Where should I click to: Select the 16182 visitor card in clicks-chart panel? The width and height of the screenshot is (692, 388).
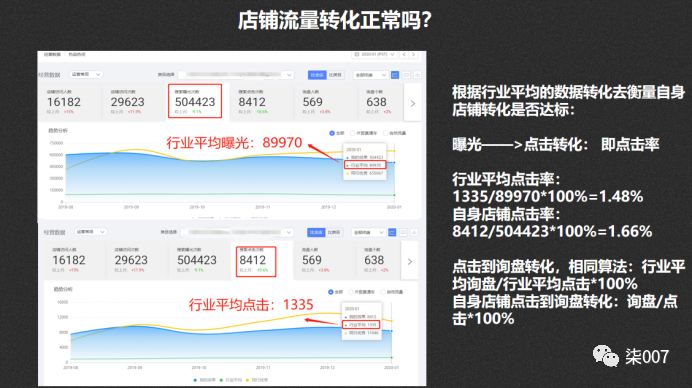pos(75,260)
